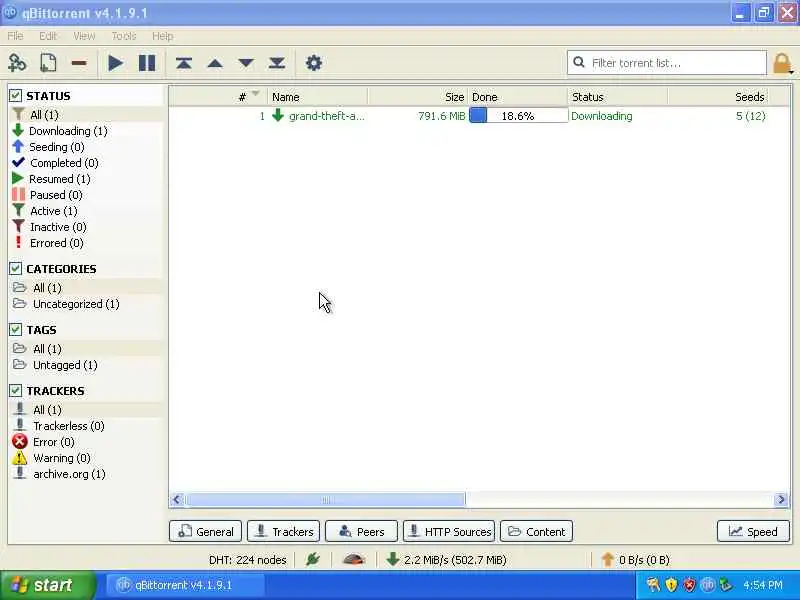Toggle the TRACKERS filter checkbox

coord(15,391)
